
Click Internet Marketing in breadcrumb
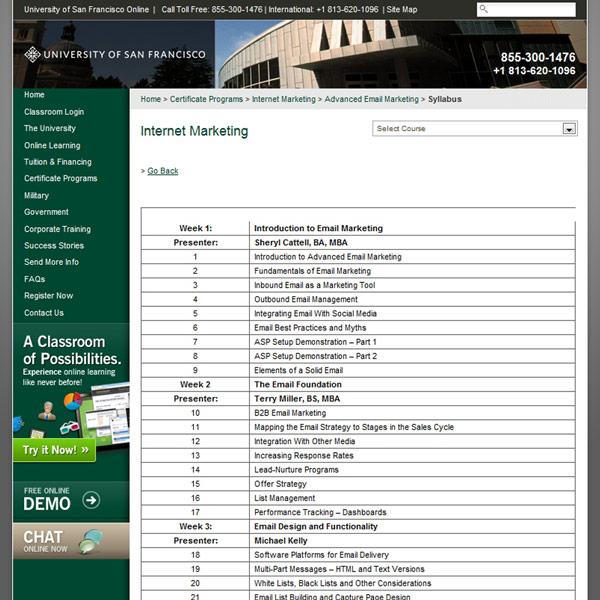coord(283,100)
